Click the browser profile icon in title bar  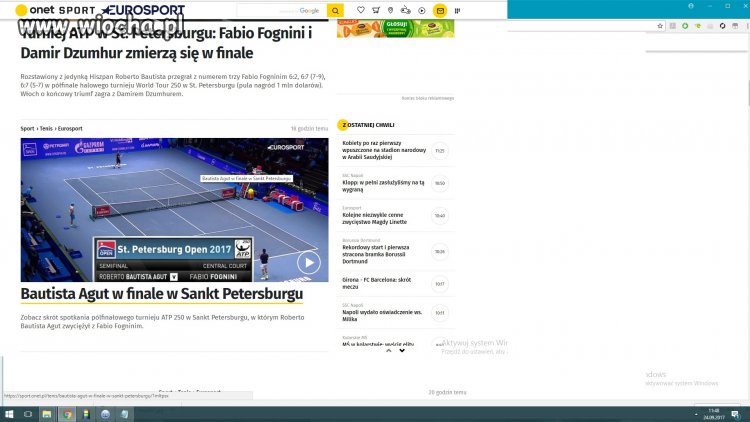[x=691, y=6]
